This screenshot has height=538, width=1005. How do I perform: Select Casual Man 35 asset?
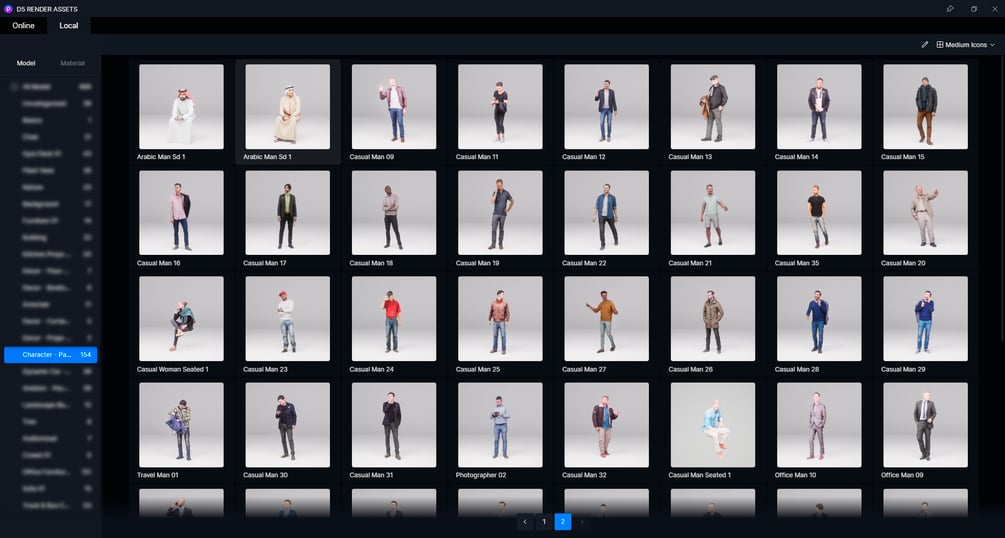pyautogui.click(x=819, y=212)
